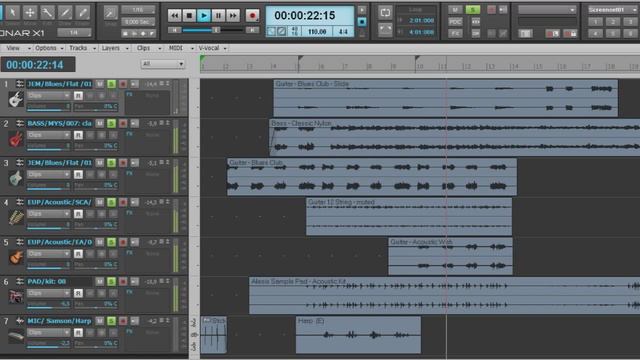The width and height of the screenshot is (640, 360).
Task: Rewind the transport to start
Action: click(174, 16)
